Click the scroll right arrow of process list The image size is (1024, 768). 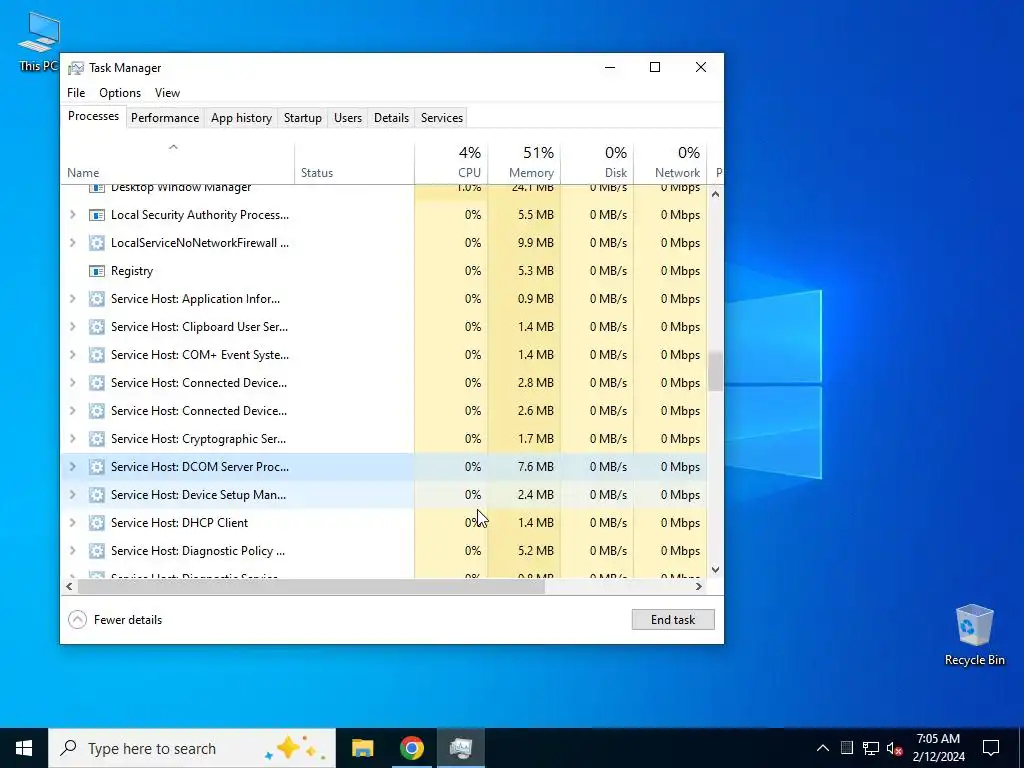[699, 586]
